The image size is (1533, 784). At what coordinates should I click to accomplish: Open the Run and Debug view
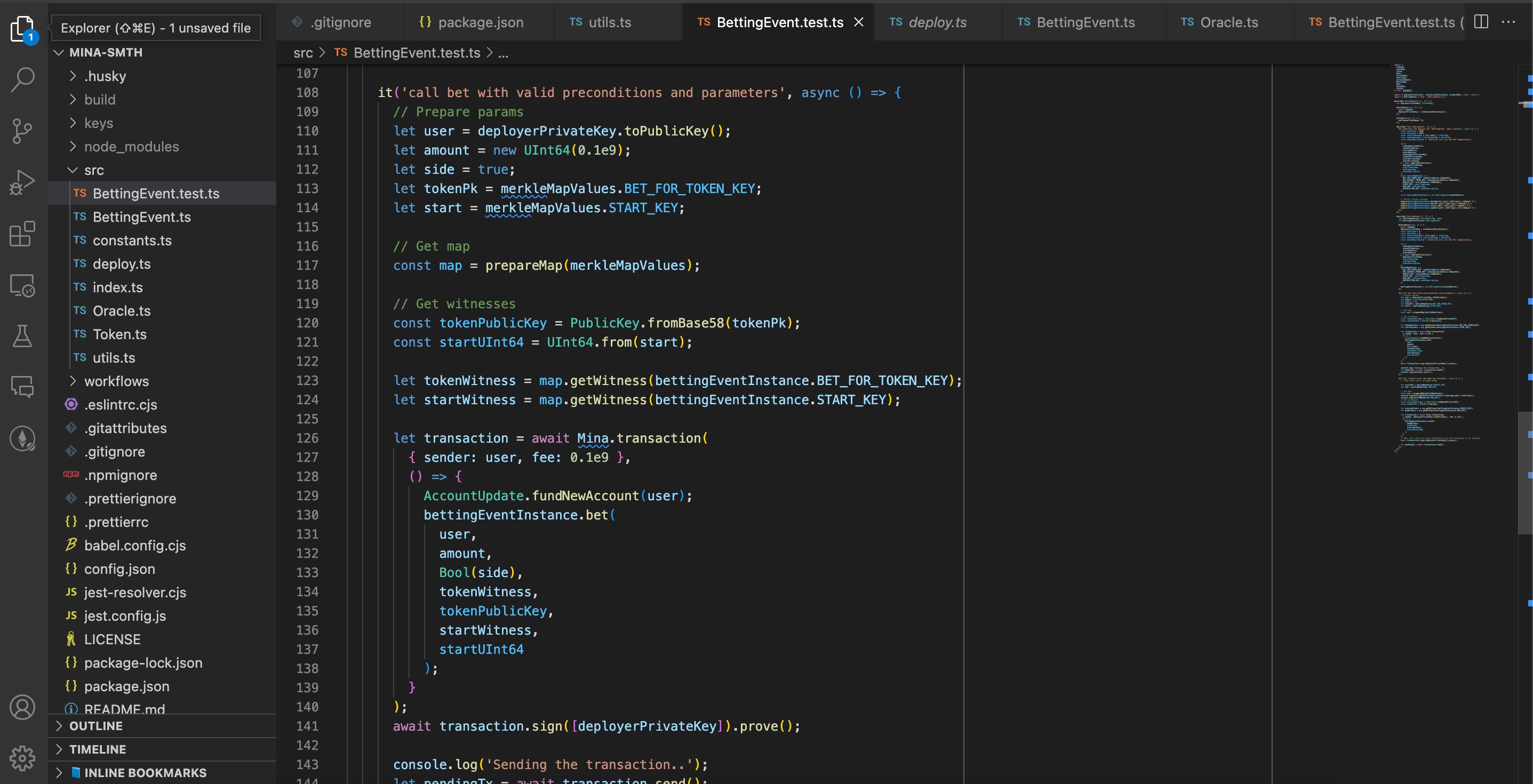click(22, 182)
